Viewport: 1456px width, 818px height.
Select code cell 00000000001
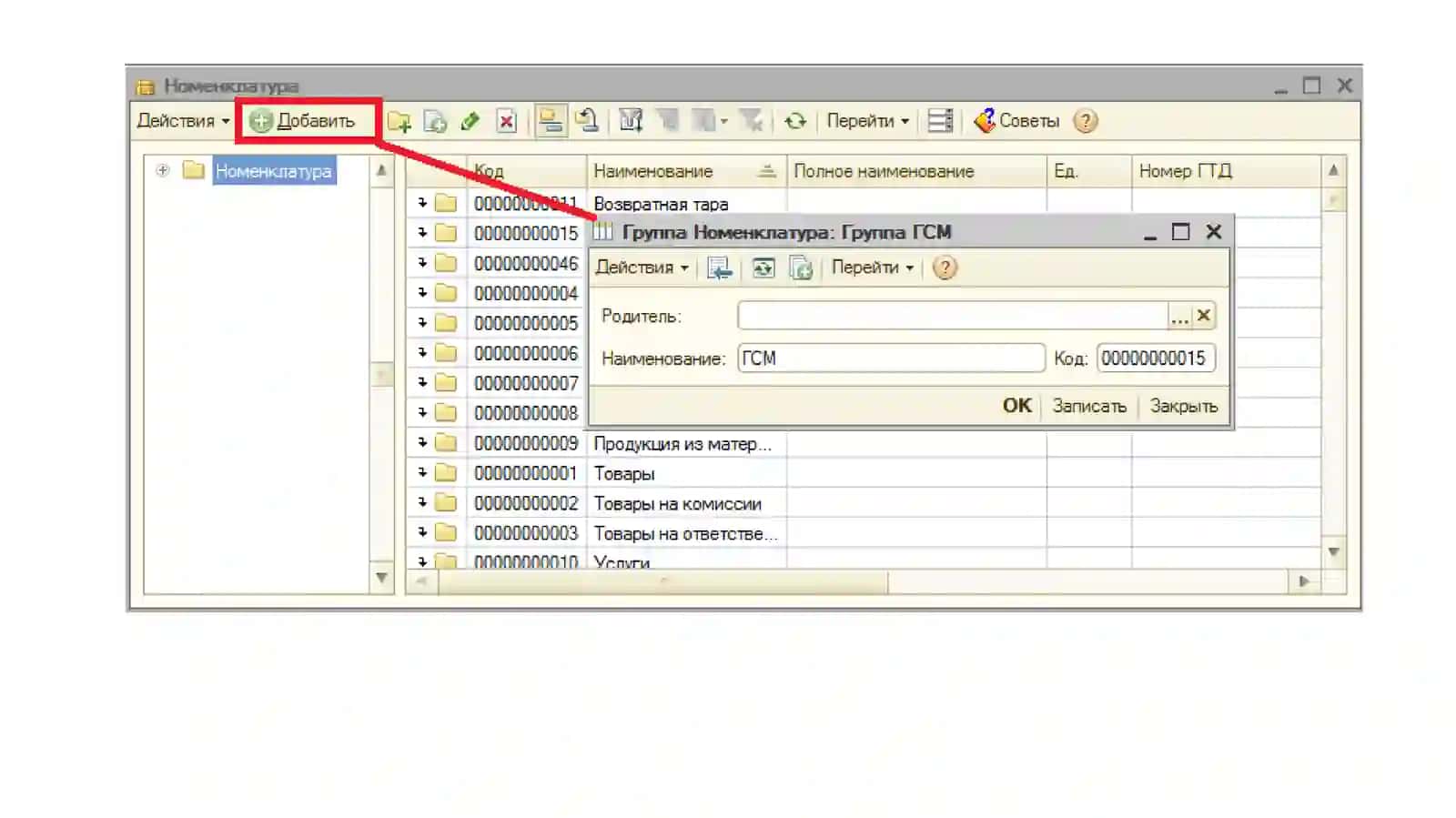(x=526, y=473)
